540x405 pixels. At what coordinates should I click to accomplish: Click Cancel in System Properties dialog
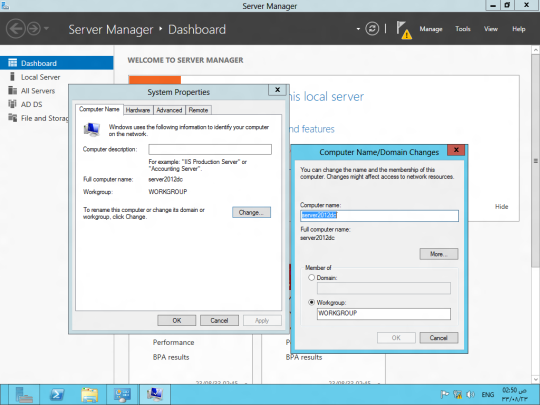pyautogui.click(x=219, y=320)
